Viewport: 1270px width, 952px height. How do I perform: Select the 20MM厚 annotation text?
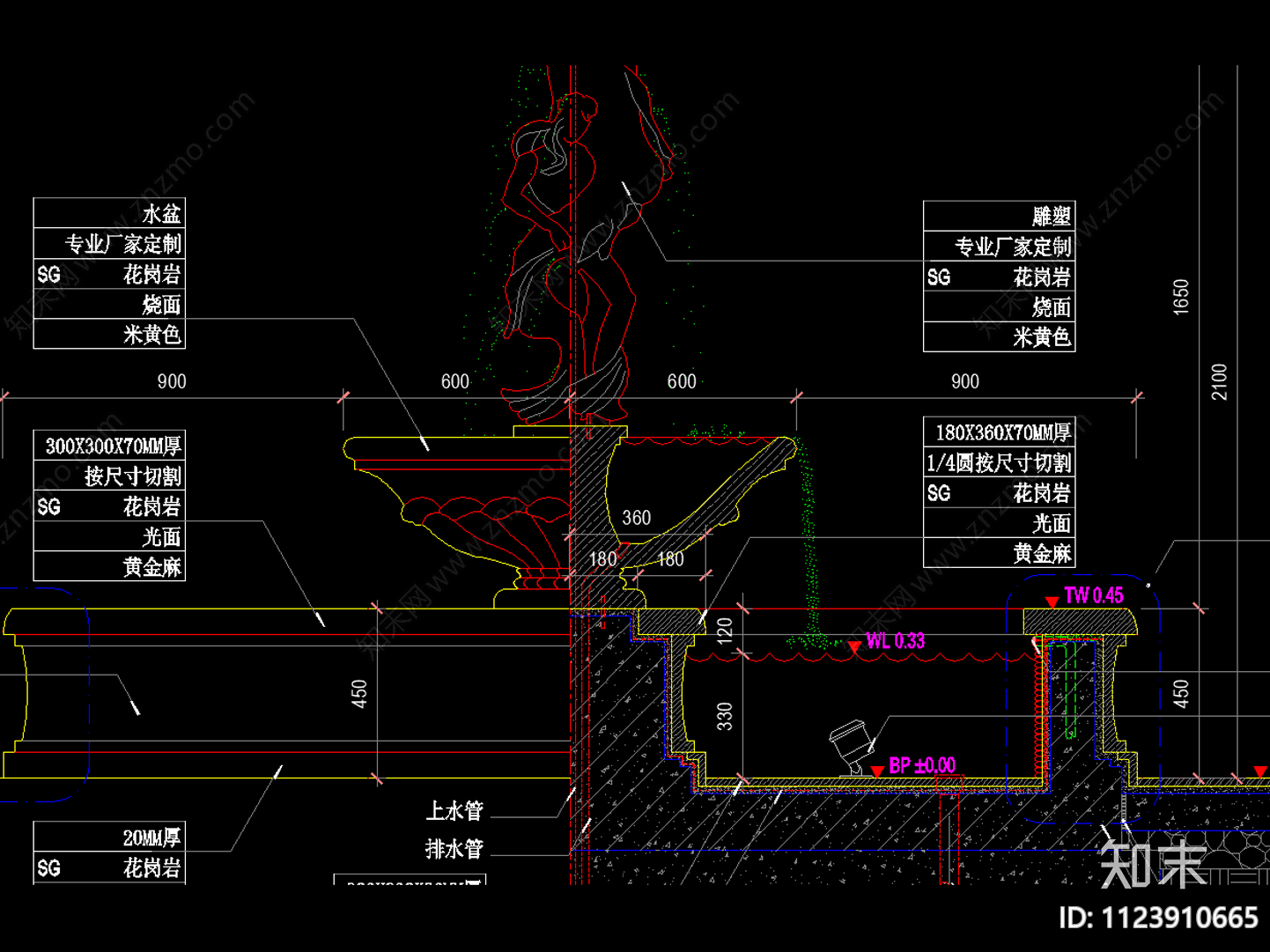tap(151, 838)
